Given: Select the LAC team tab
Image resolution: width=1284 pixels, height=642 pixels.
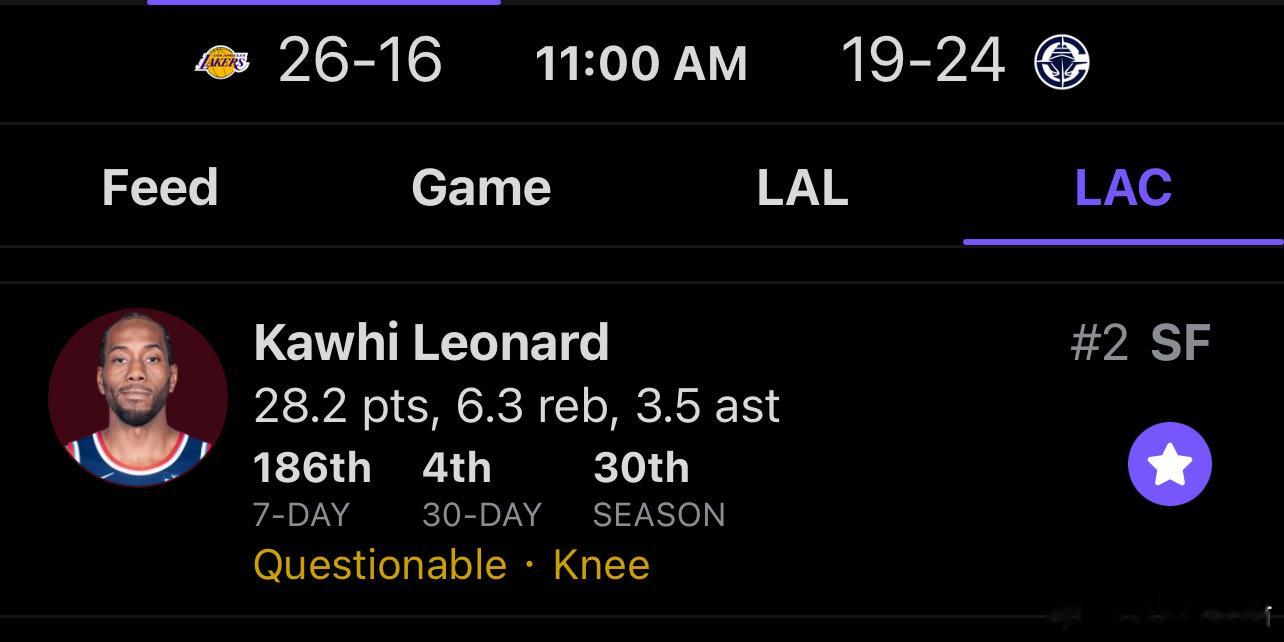Looking at the screenshot, I should (1123, 187).
